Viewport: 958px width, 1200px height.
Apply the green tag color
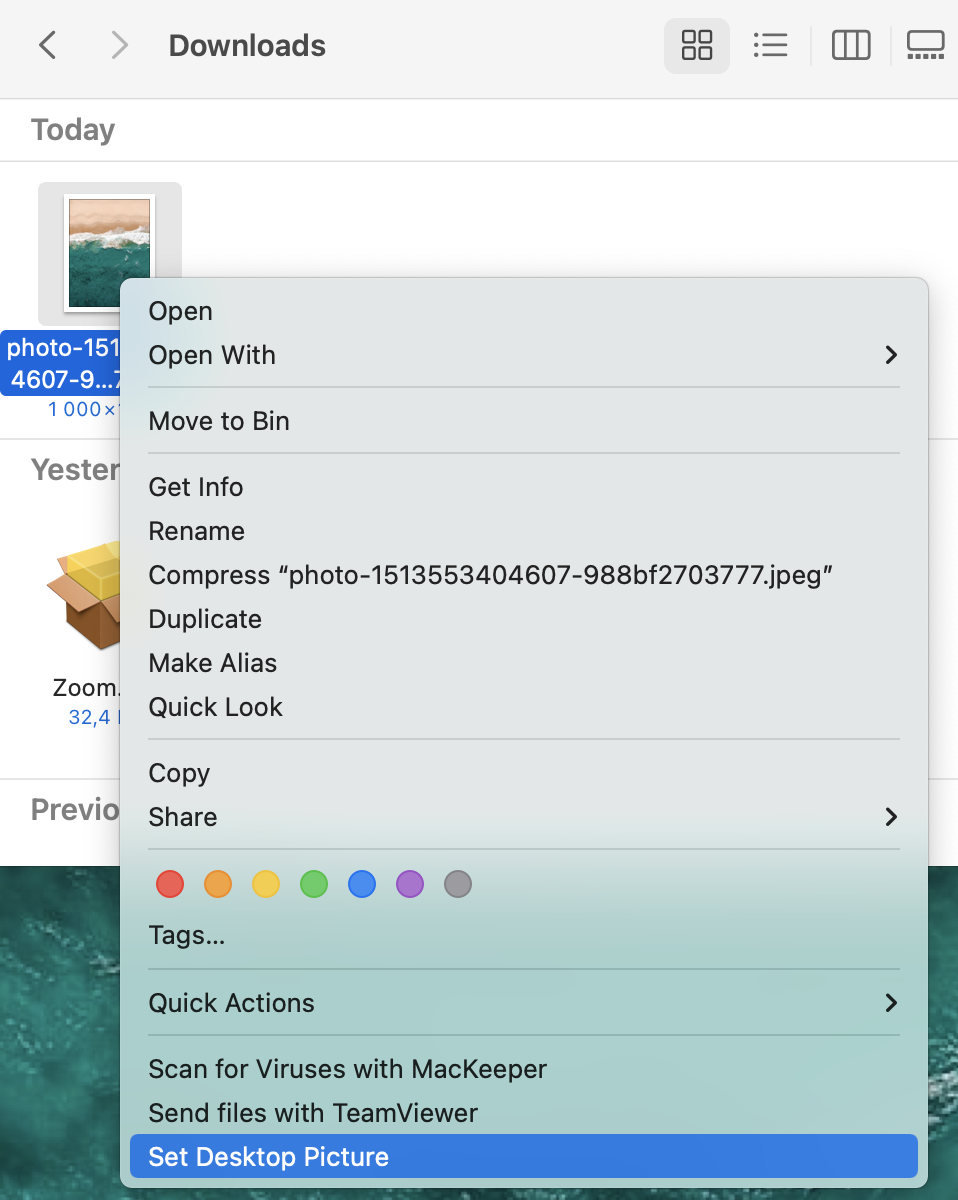314,884
